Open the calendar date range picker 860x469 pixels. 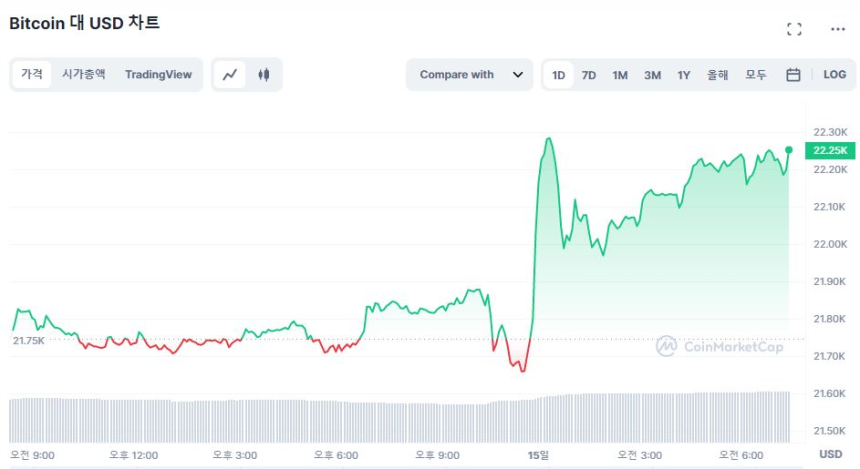(x=793, y=75)
